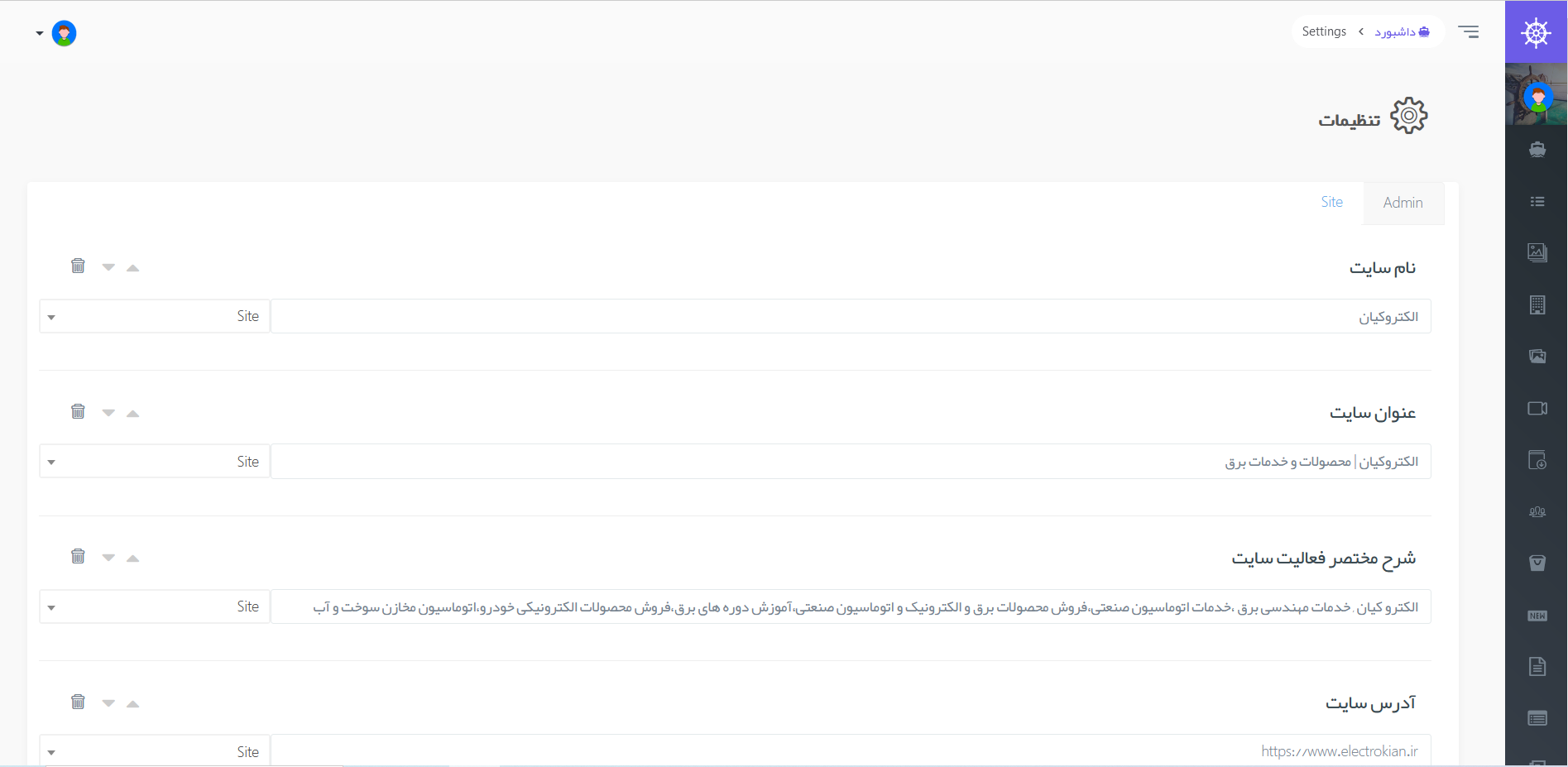Viewport: 1568px width, 767px height.
Task: Click the ship wheel logo icon
Action: coord(1536,32)
